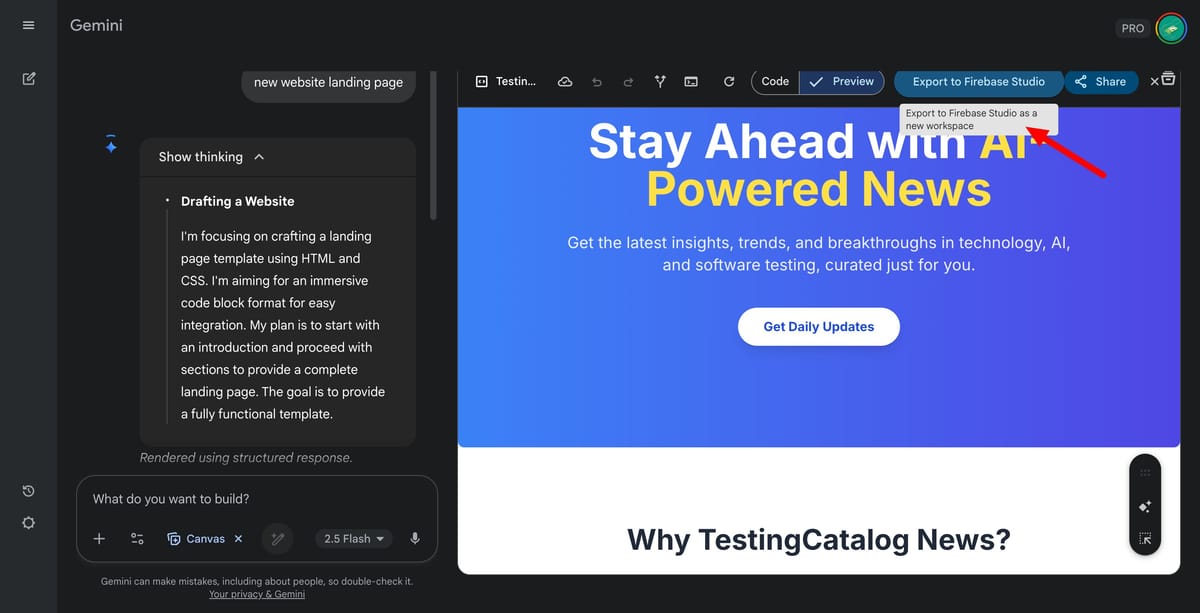Click the redo arrow in canvas toolbar
This screenshot has width=1200, height=613.
[628, 82]
